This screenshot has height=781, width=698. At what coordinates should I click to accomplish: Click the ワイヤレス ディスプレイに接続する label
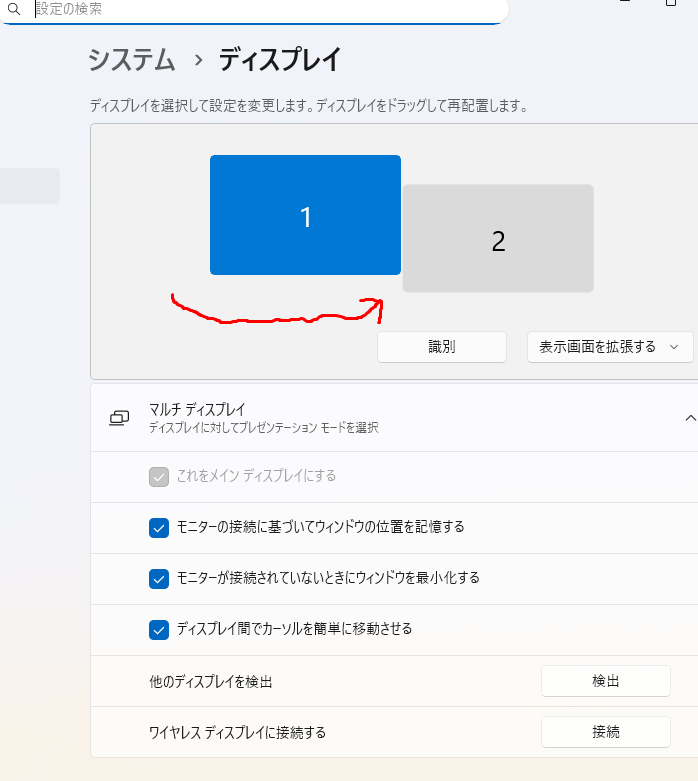(x=237, y=733)
